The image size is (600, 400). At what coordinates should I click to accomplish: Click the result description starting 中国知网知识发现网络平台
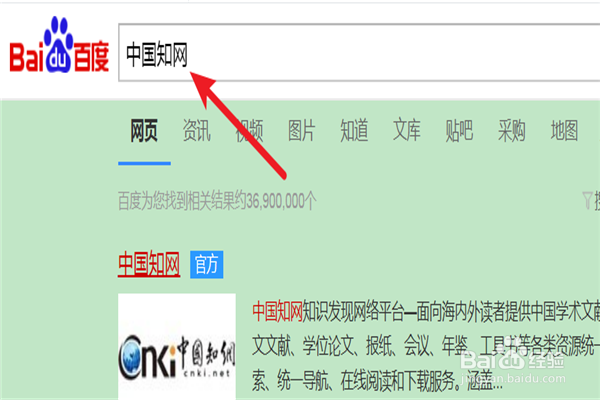426,346
